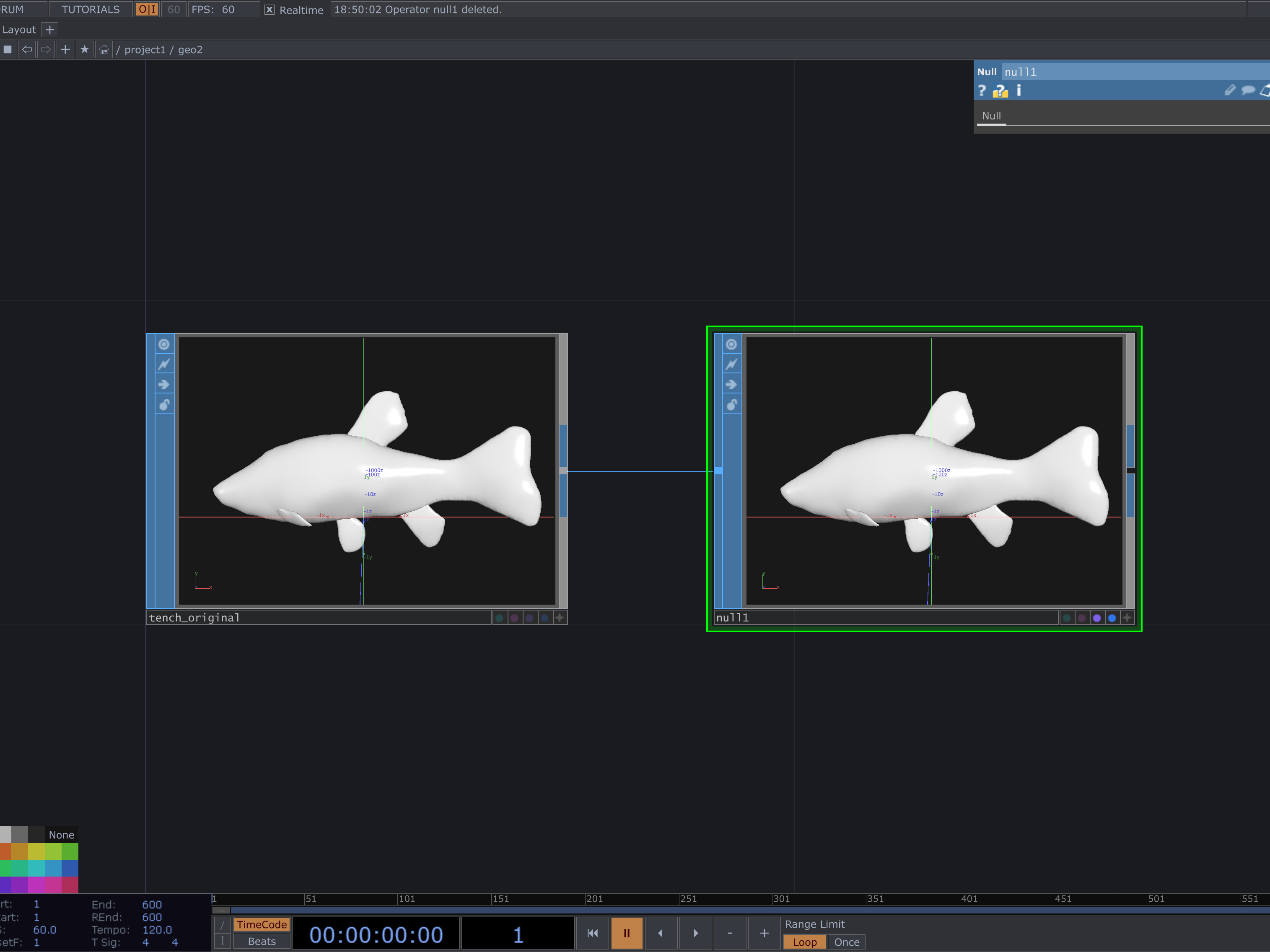Viewport: 1270px width, 952px height.
Task: Open operator info with the i icon
Action: pos(1019,91)
